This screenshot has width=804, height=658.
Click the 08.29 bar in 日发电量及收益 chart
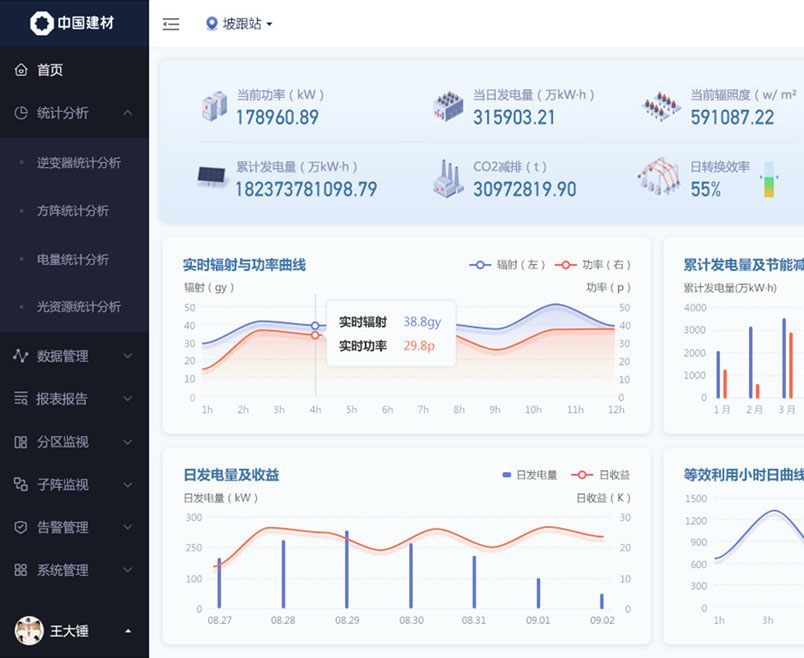347,570
